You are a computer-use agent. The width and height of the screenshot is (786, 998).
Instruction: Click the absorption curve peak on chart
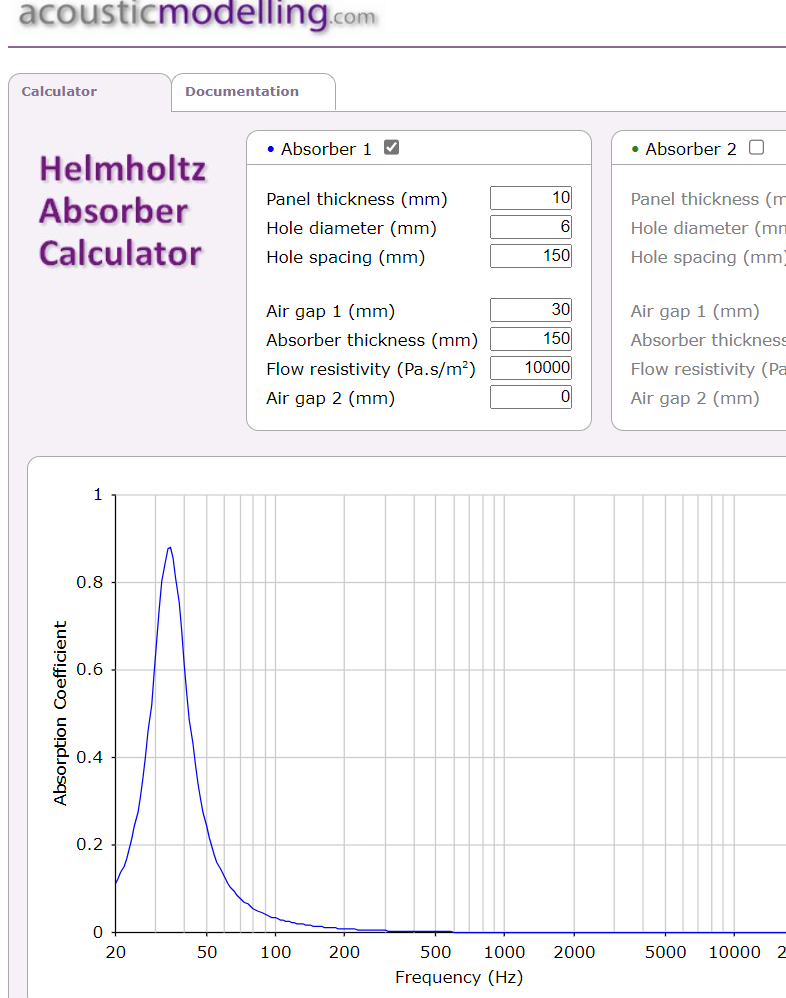pyautogui.click(x=170, y=548)
